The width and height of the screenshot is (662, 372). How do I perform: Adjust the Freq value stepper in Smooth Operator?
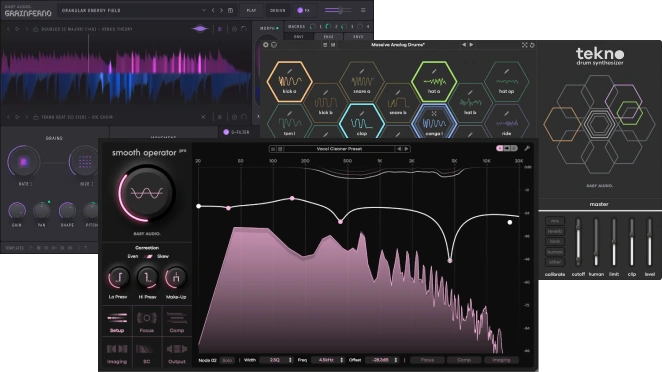pyautogui.click(x=342, y=360)
